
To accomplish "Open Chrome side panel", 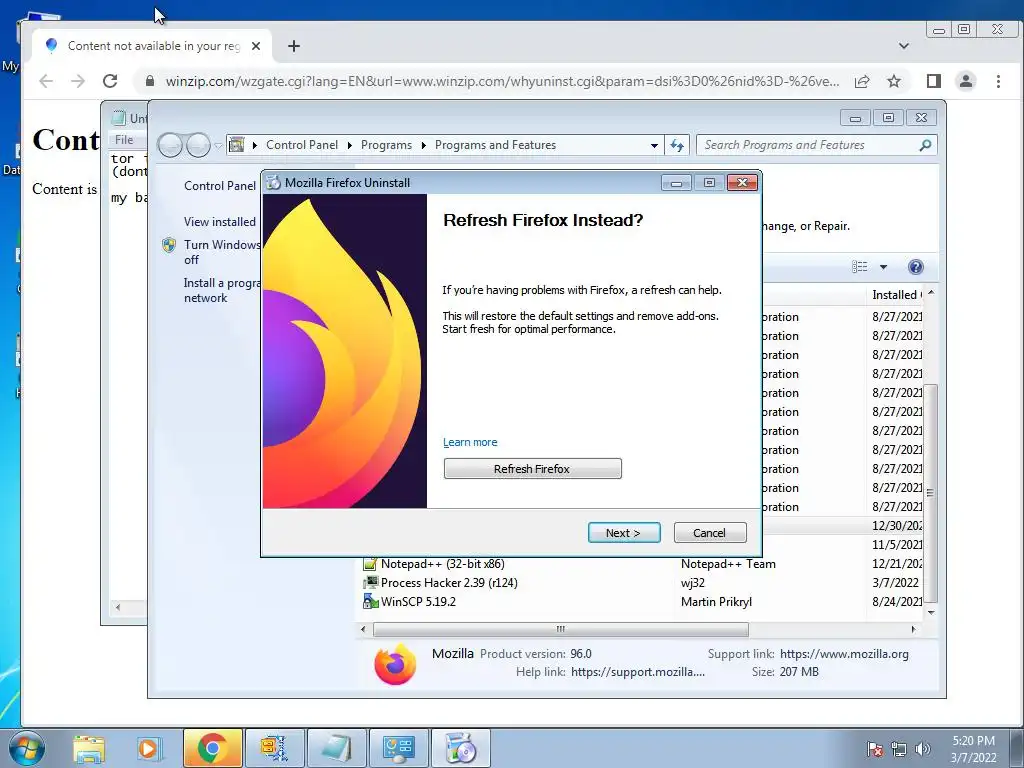I will click(933, 81).
